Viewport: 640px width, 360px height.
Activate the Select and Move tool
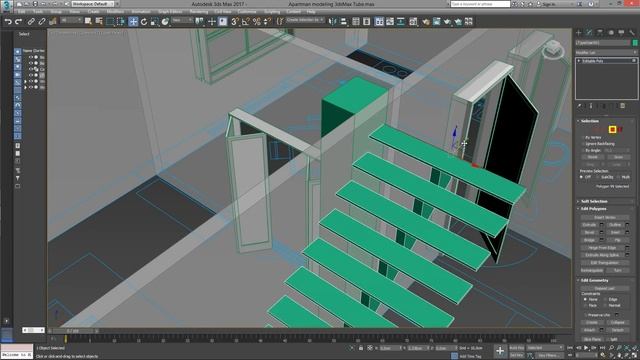133,22
